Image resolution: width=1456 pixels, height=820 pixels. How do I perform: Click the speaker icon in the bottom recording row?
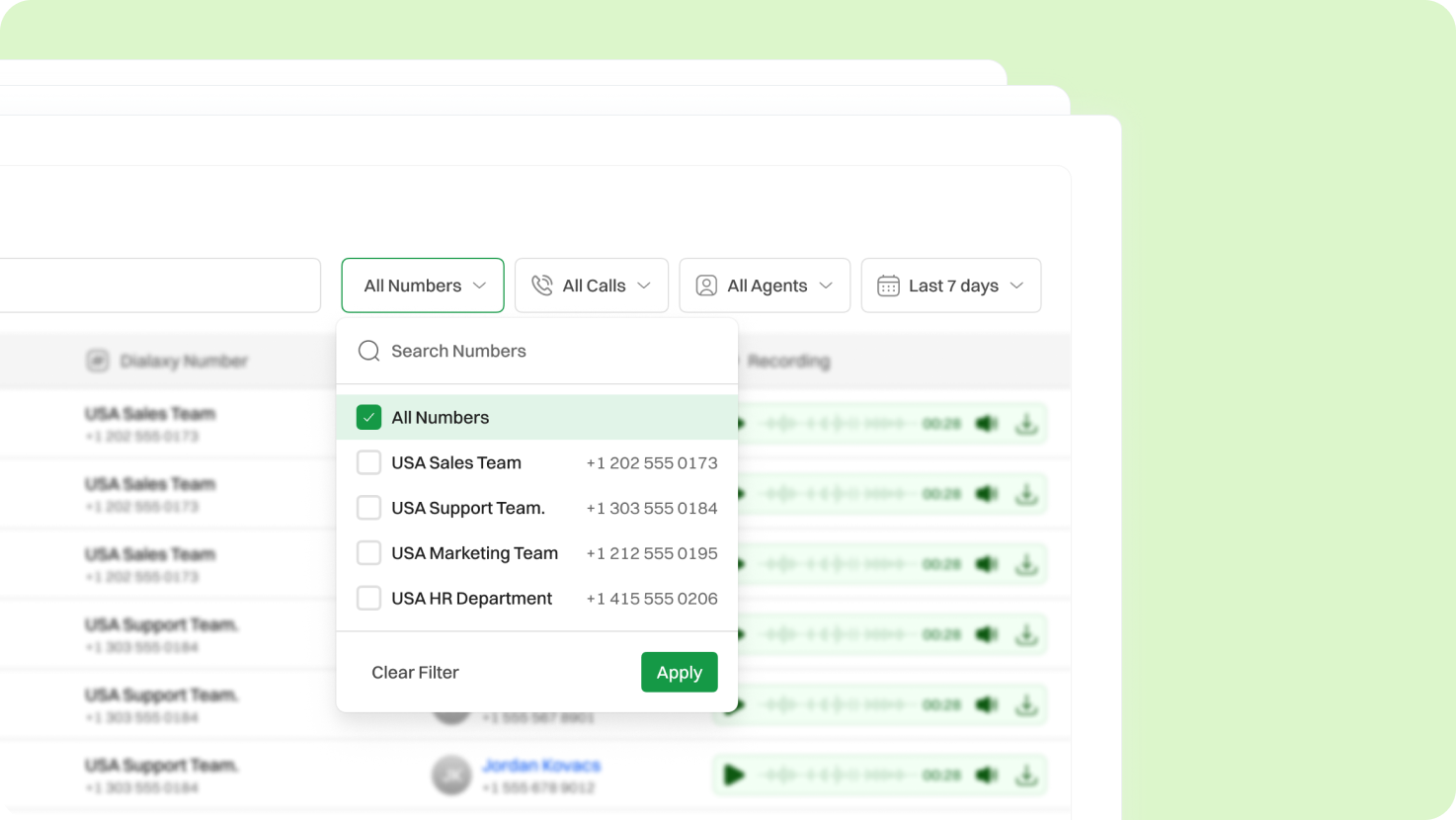click(986, 776)
